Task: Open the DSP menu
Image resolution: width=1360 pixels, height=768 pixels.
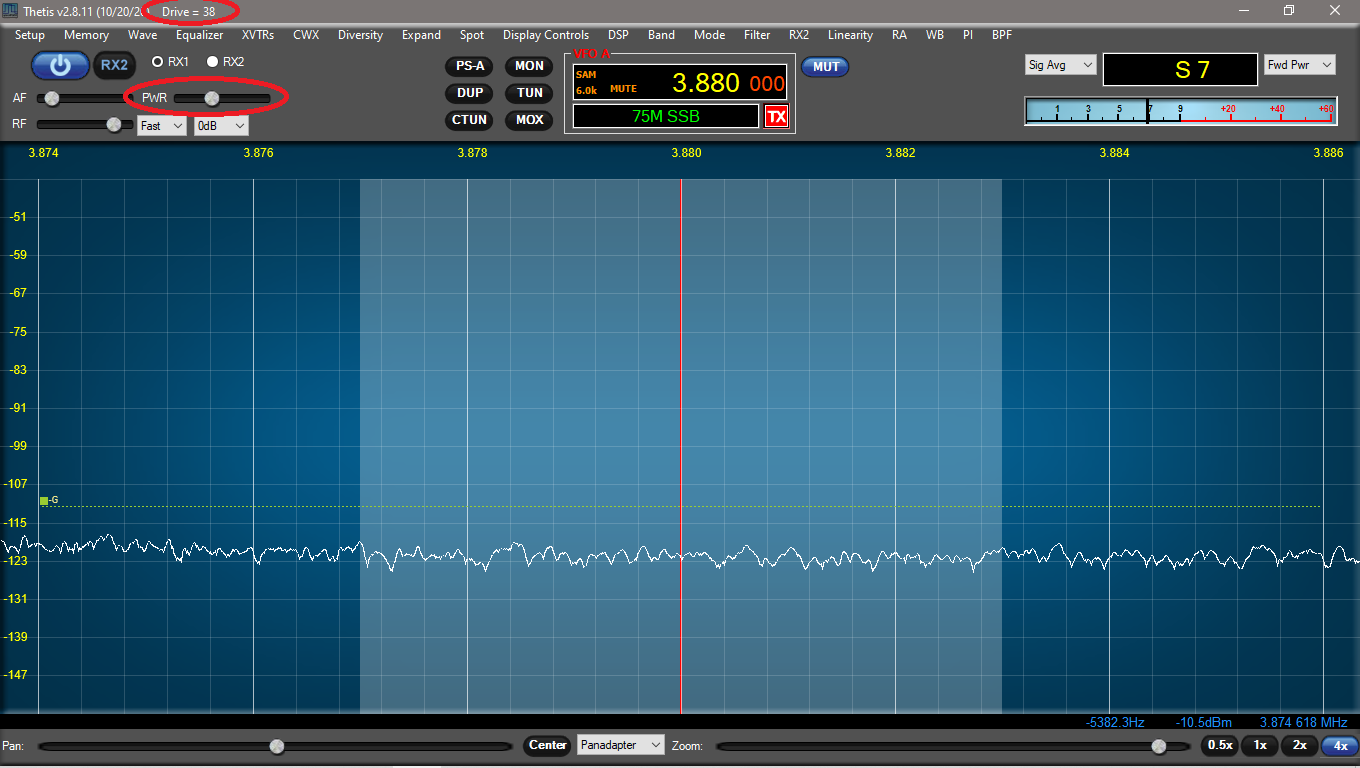Action: pos(618,35)
